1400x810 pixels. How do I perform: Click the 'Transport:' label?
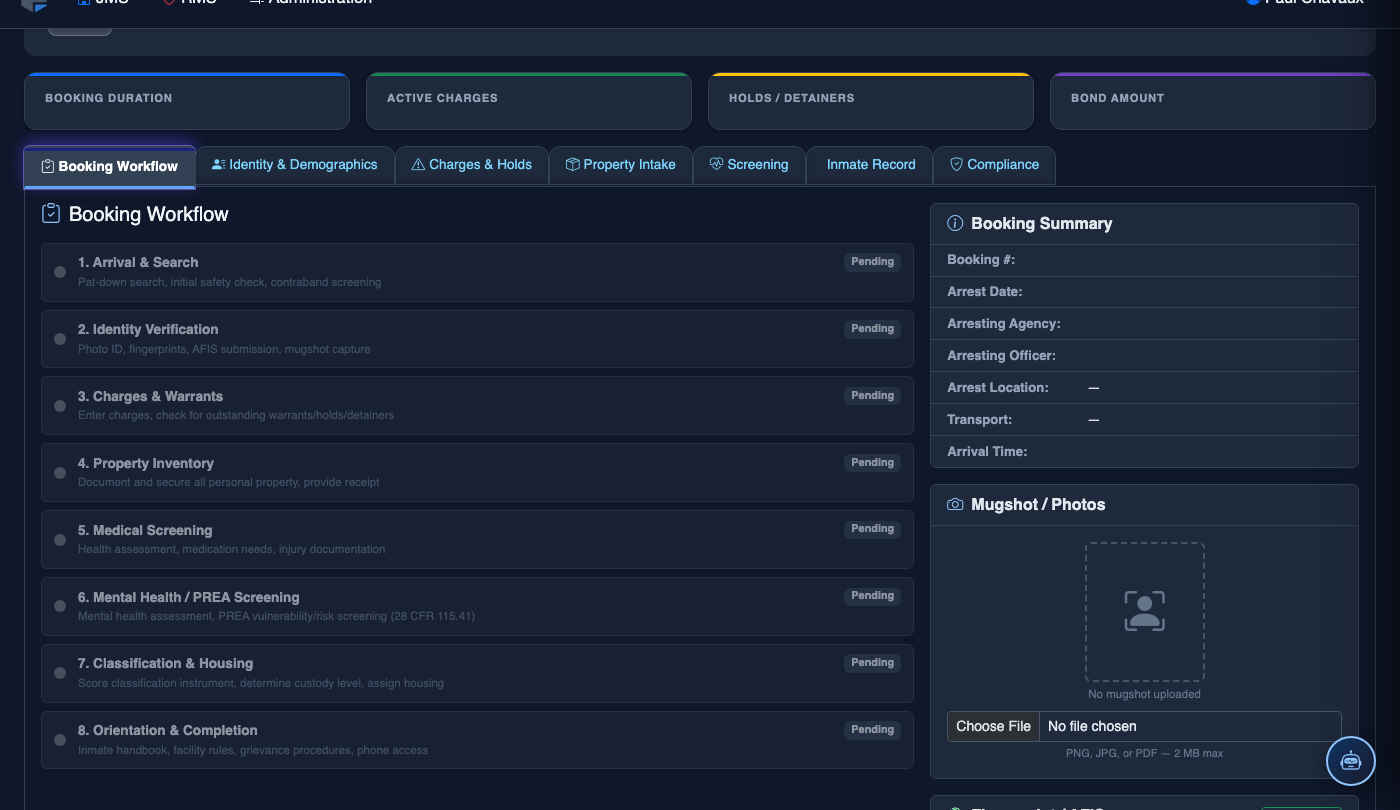(x=979, y=420)
